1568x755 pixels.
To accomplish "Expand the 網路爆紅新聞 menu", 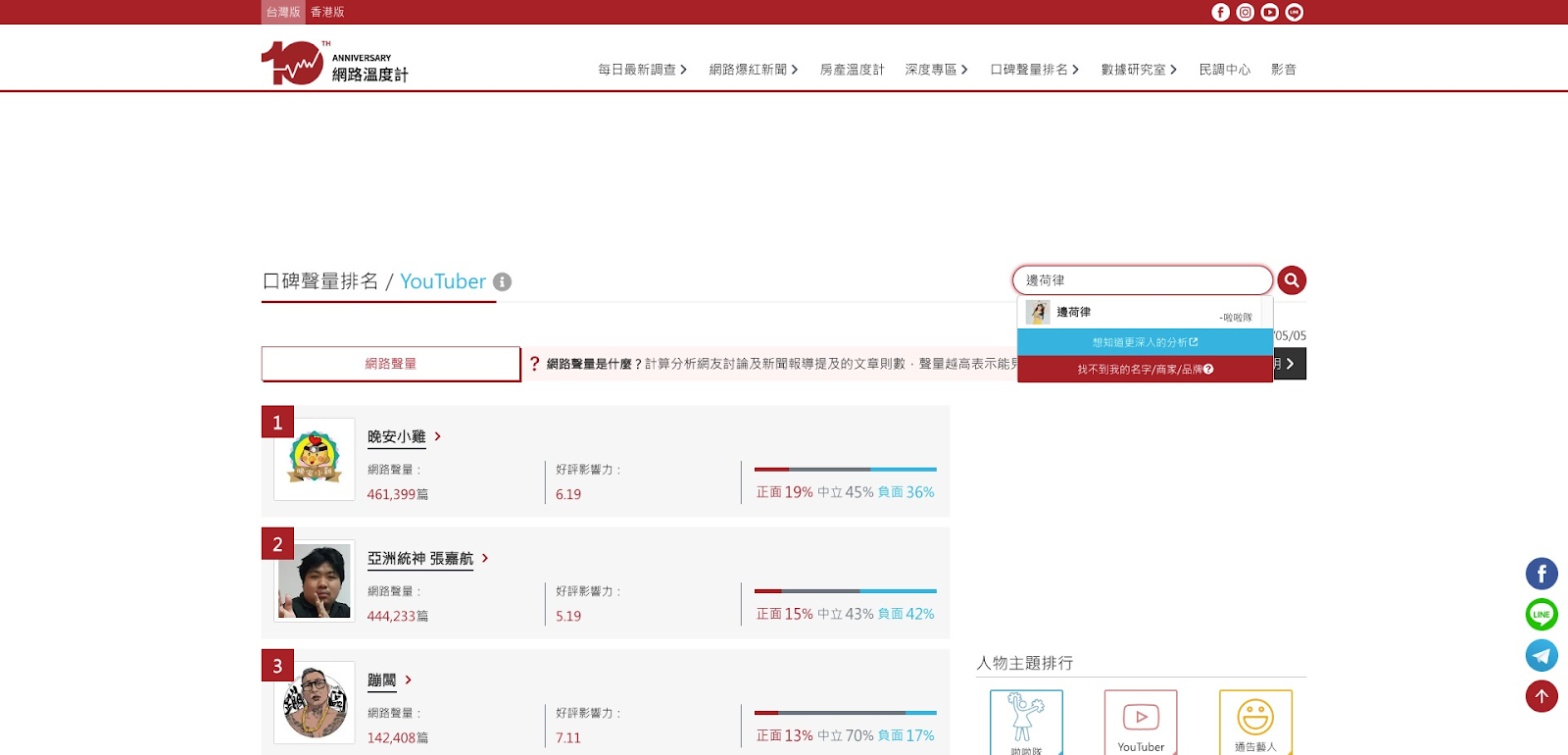I will coord(754,70).
